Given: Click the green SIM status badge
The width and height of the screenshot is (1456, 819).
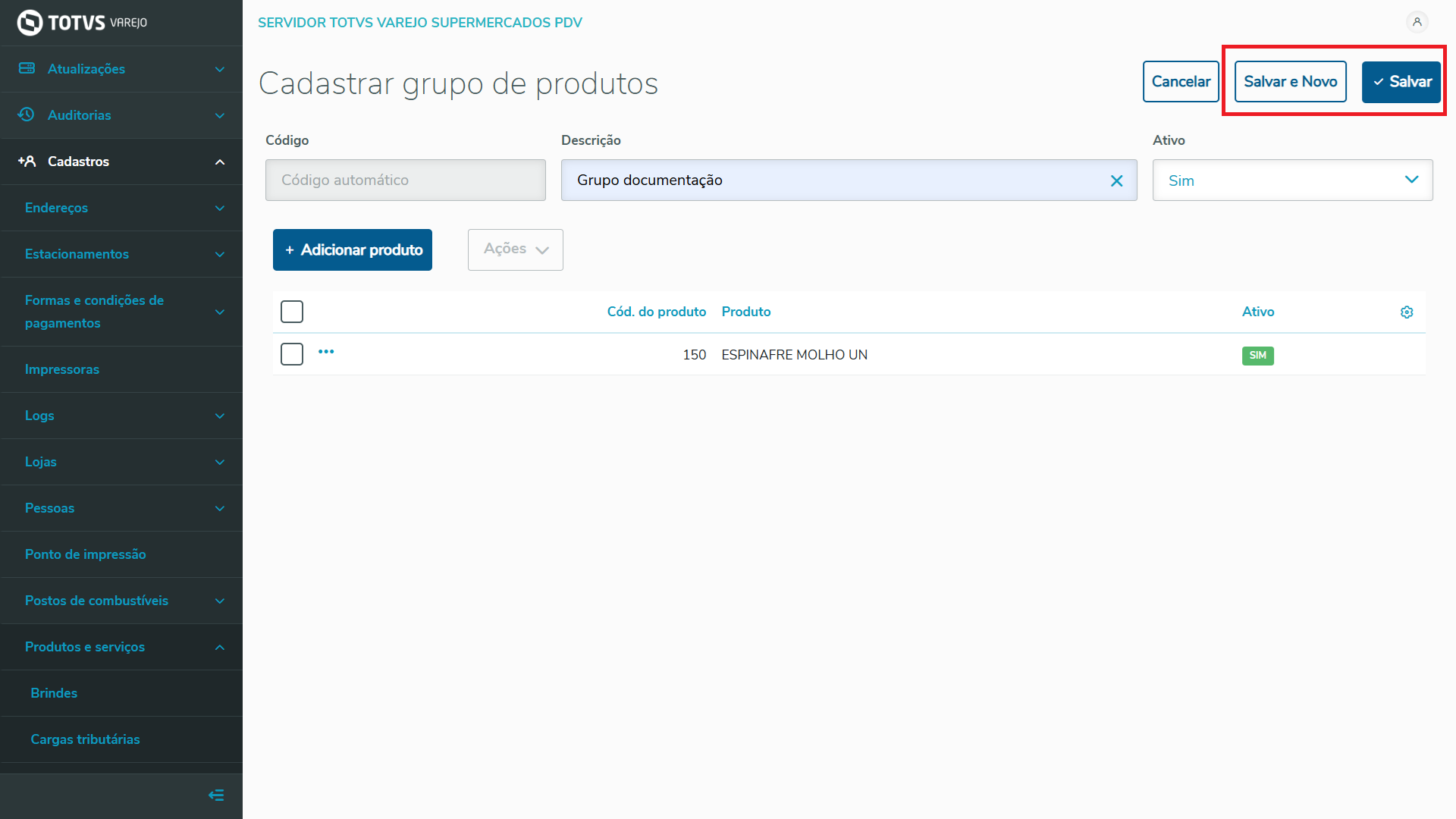Looking at the screenshot, I should [1257, 356].
